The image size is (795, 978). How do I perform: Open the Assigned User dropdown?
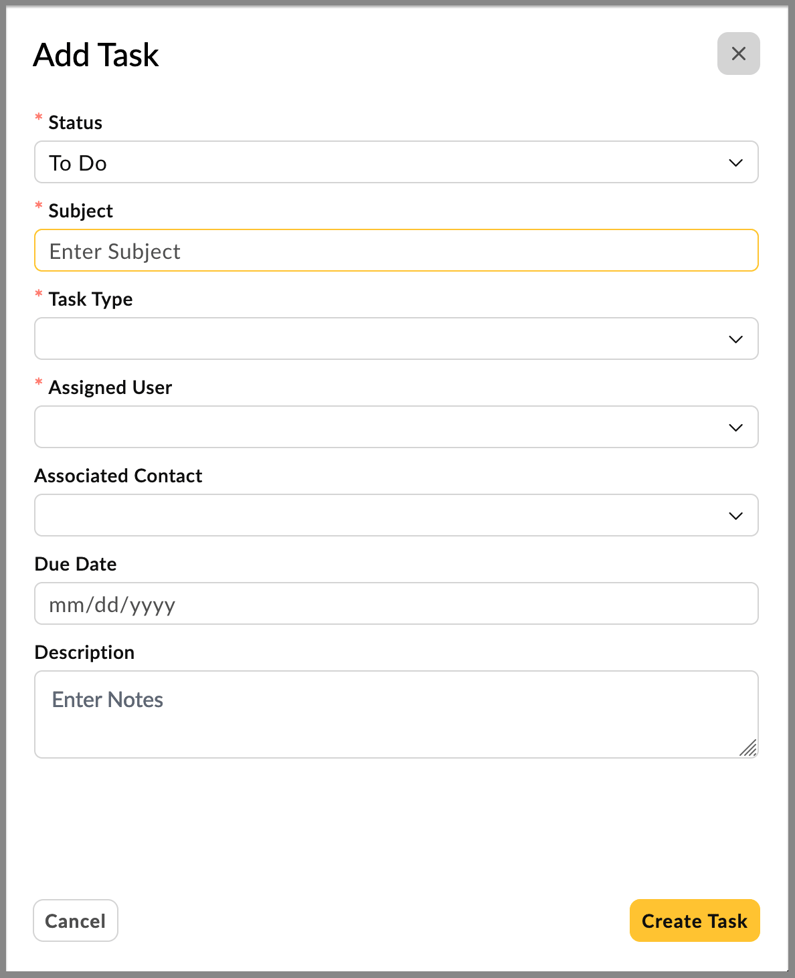(396, 427)
